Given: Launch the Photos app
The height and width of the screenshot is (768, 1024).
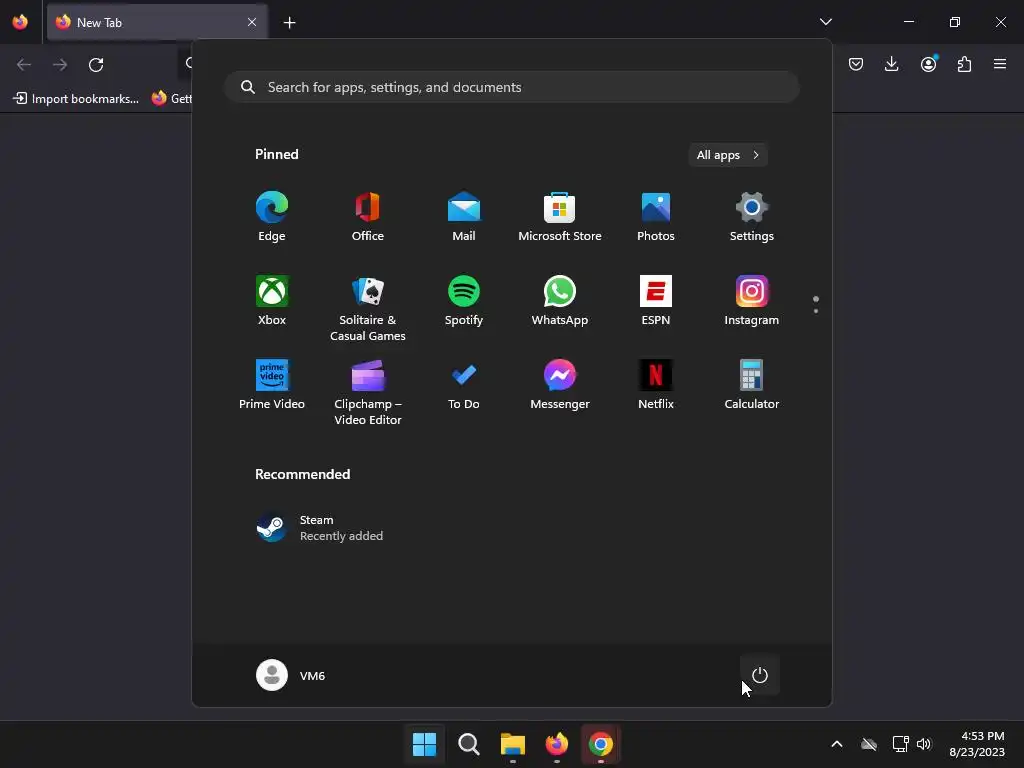Looking at the screenshot, I should 656,217.
